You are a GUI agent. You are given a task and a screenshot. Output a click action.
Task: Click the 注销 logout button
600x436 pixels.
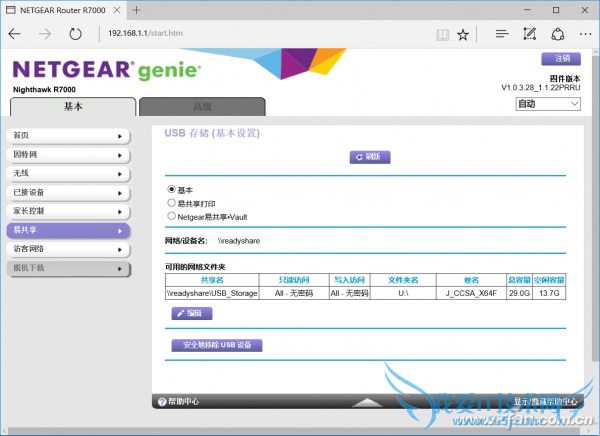(561, 59)
